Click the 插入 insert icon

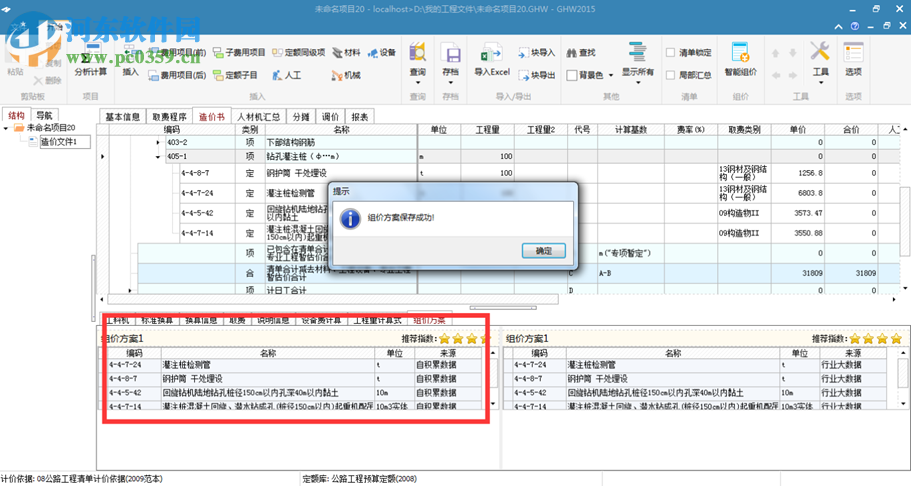coord(130,61)
